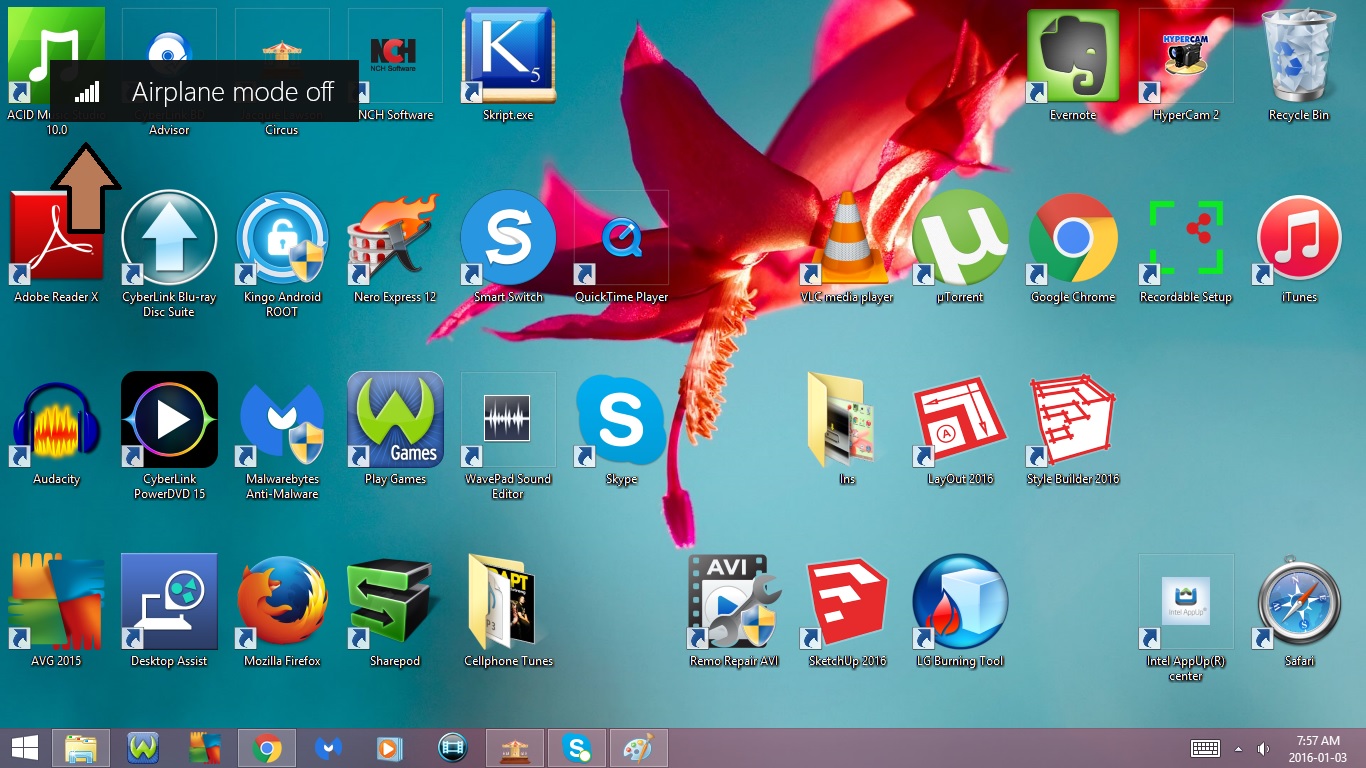The image size is (1366, 768).
Task: Click the taskbar clock showing 7:57 AM
Action: (x=1317, y=748)
